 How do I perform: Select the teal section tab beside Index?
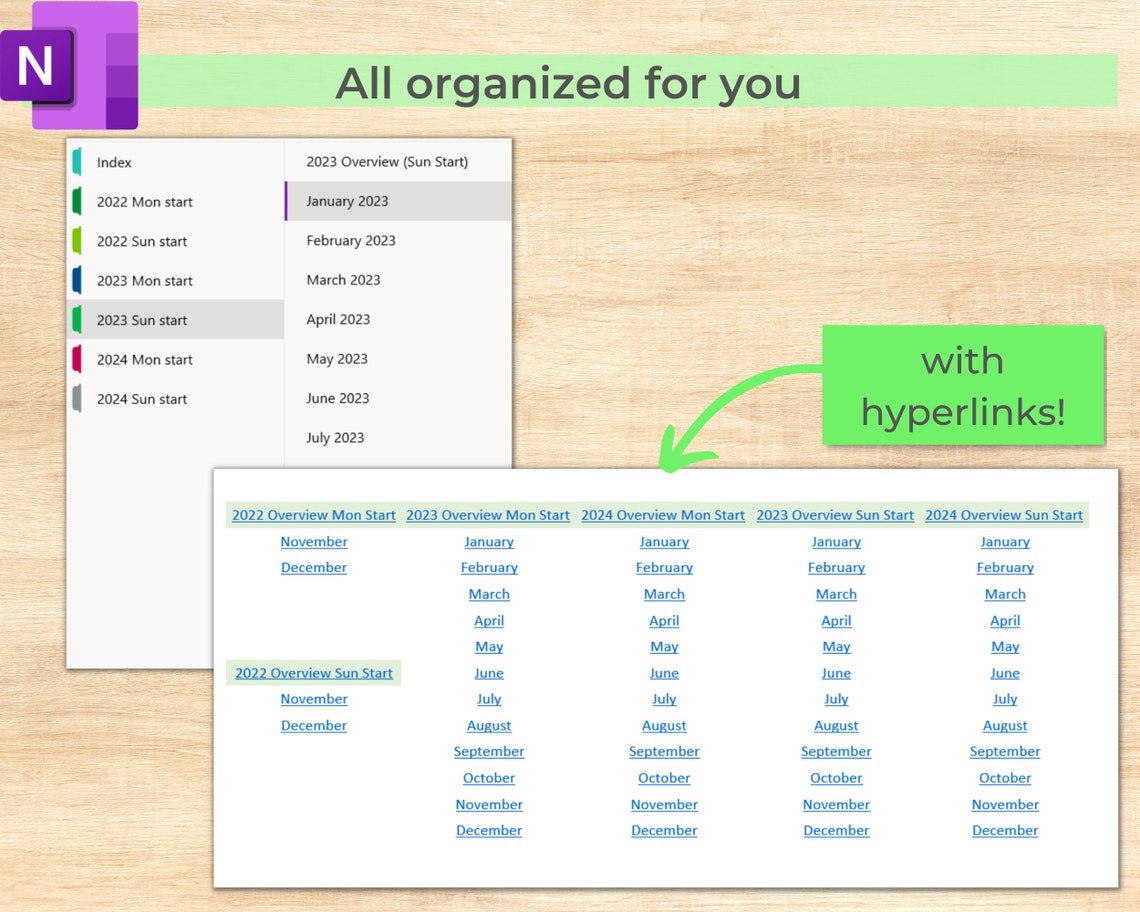point(77,161)
